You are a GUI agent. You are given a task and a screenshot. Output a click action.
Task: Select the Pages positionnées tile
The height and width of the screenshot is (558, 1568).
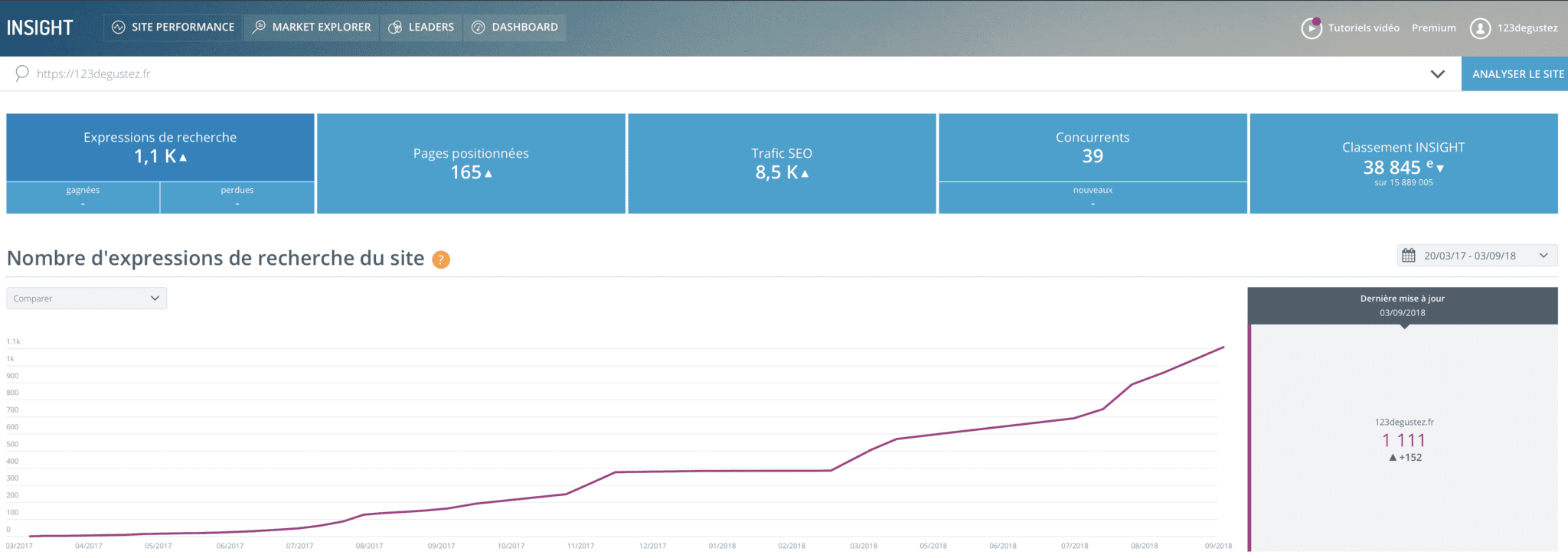pos(471,164)
